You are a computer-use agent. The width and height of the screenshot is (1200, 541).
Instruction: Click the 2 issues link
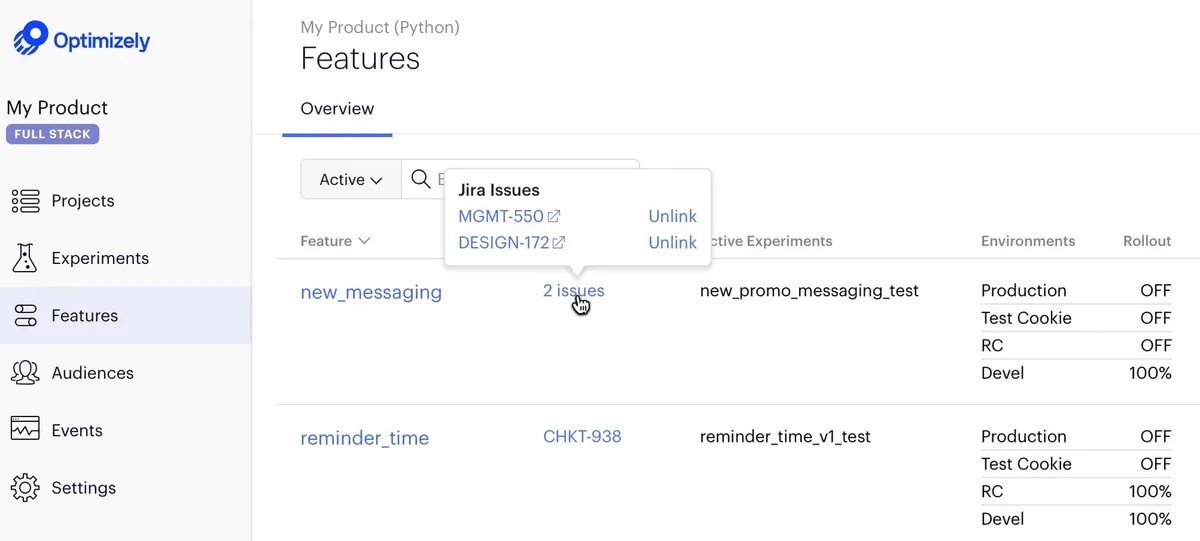tap(574, 291)
